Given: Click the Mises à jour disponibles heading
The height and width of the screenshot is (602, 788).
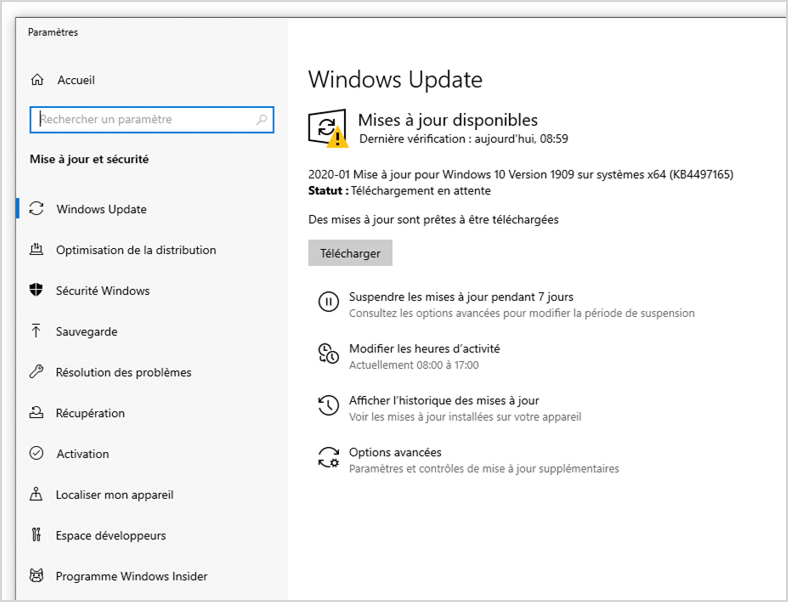Looking at the screenshot, I should click(x=448, y=120).
